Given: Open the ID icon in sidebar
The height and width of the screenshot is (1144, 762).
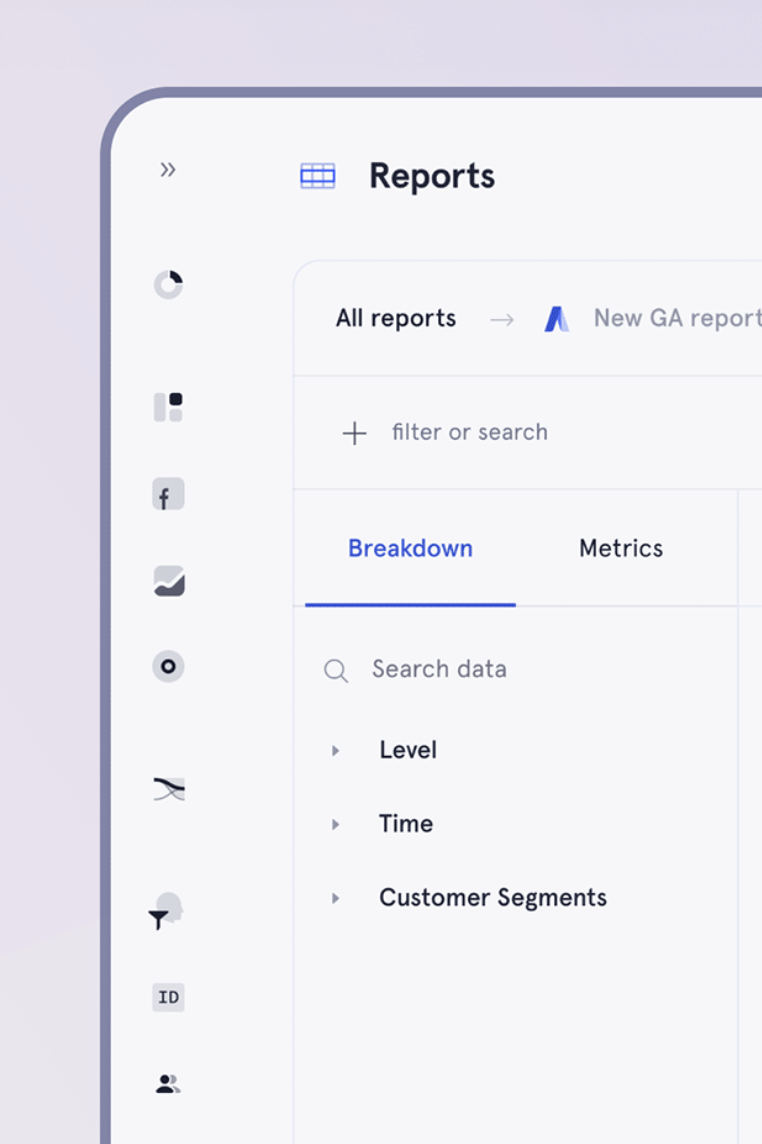Looking at the screenshot, I should [x=168, y=997].
